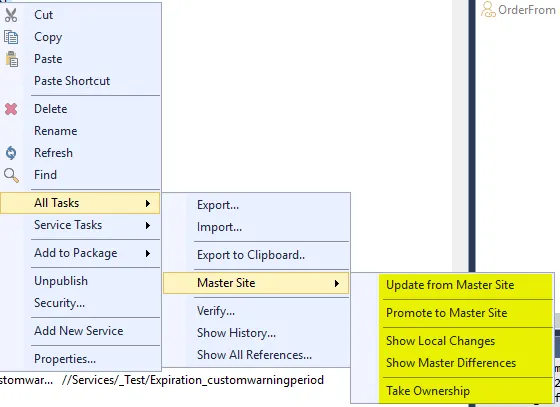Viewport: 560px width, 407px height.
Task: Choose Update from Master Site
Action: click(452, 285)
